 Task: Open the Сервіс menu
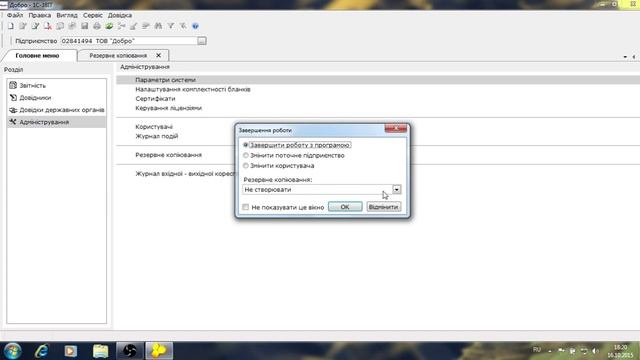click(x=93, y=15)
